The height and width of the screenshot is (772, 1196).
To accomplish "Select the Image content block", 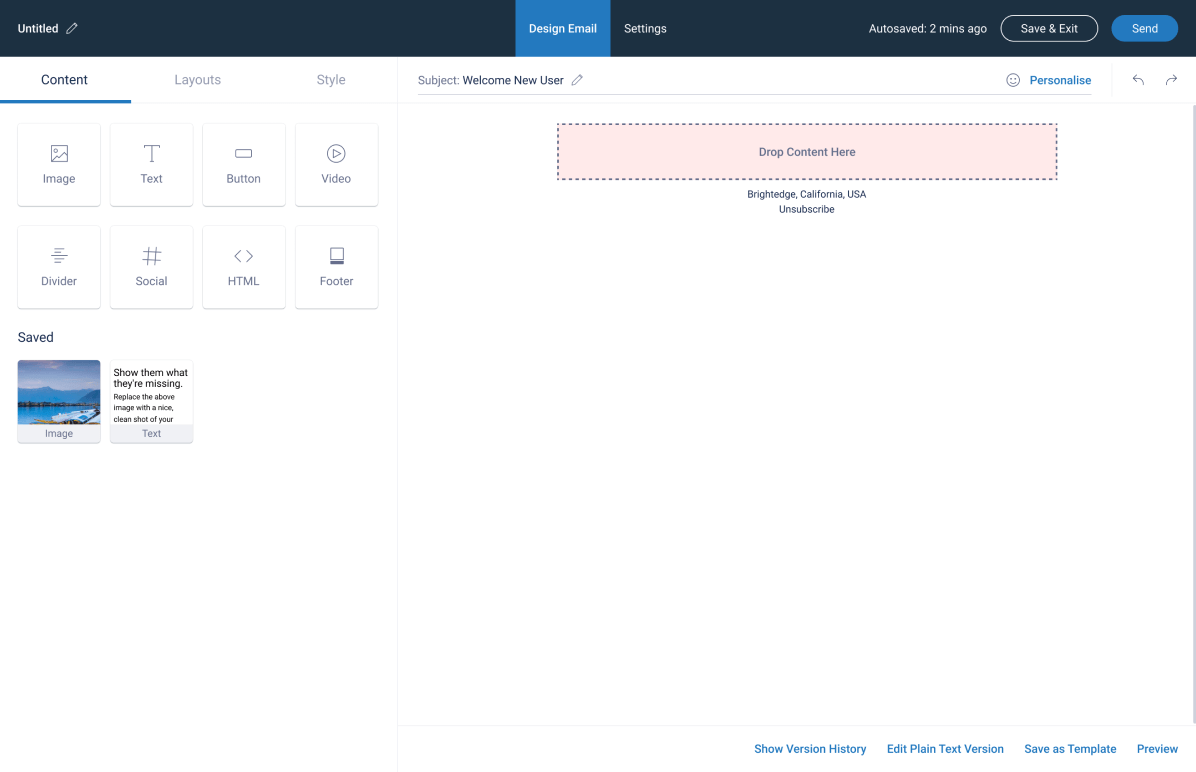I will 59,165.
